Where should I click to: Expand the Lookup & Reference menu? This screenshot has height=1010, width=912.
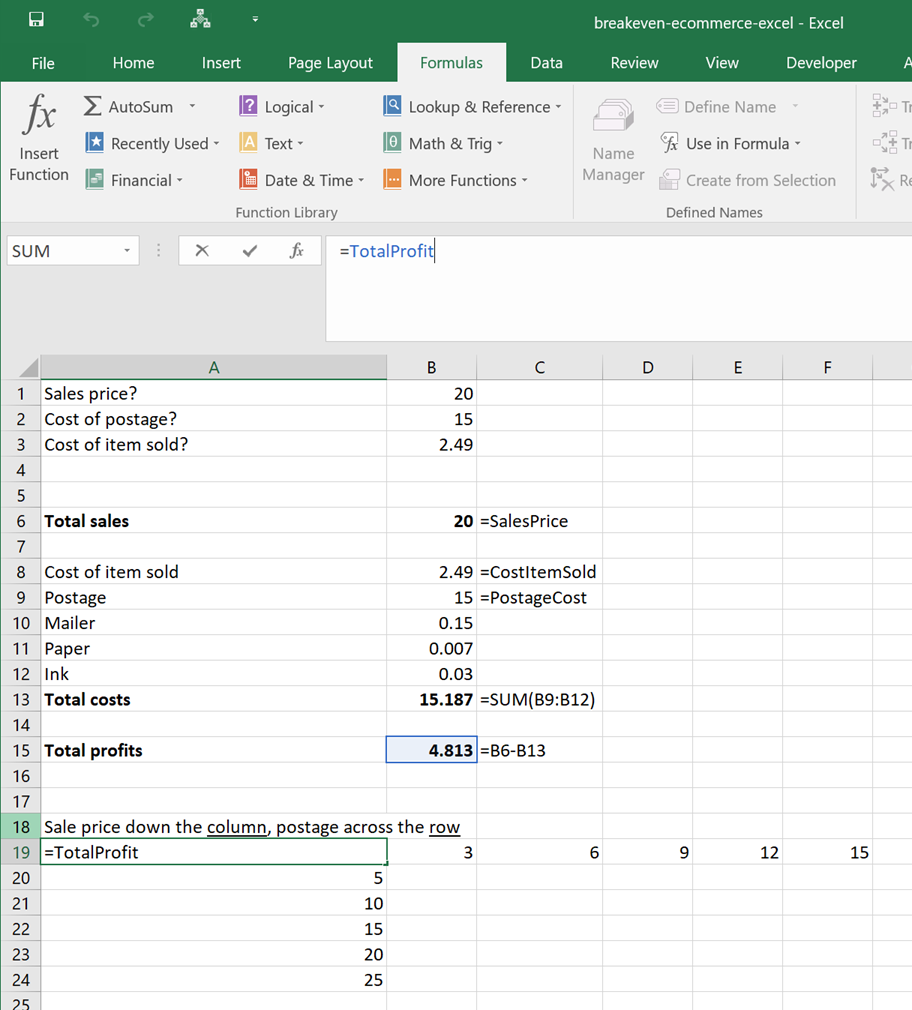click(x=473, y=107)
